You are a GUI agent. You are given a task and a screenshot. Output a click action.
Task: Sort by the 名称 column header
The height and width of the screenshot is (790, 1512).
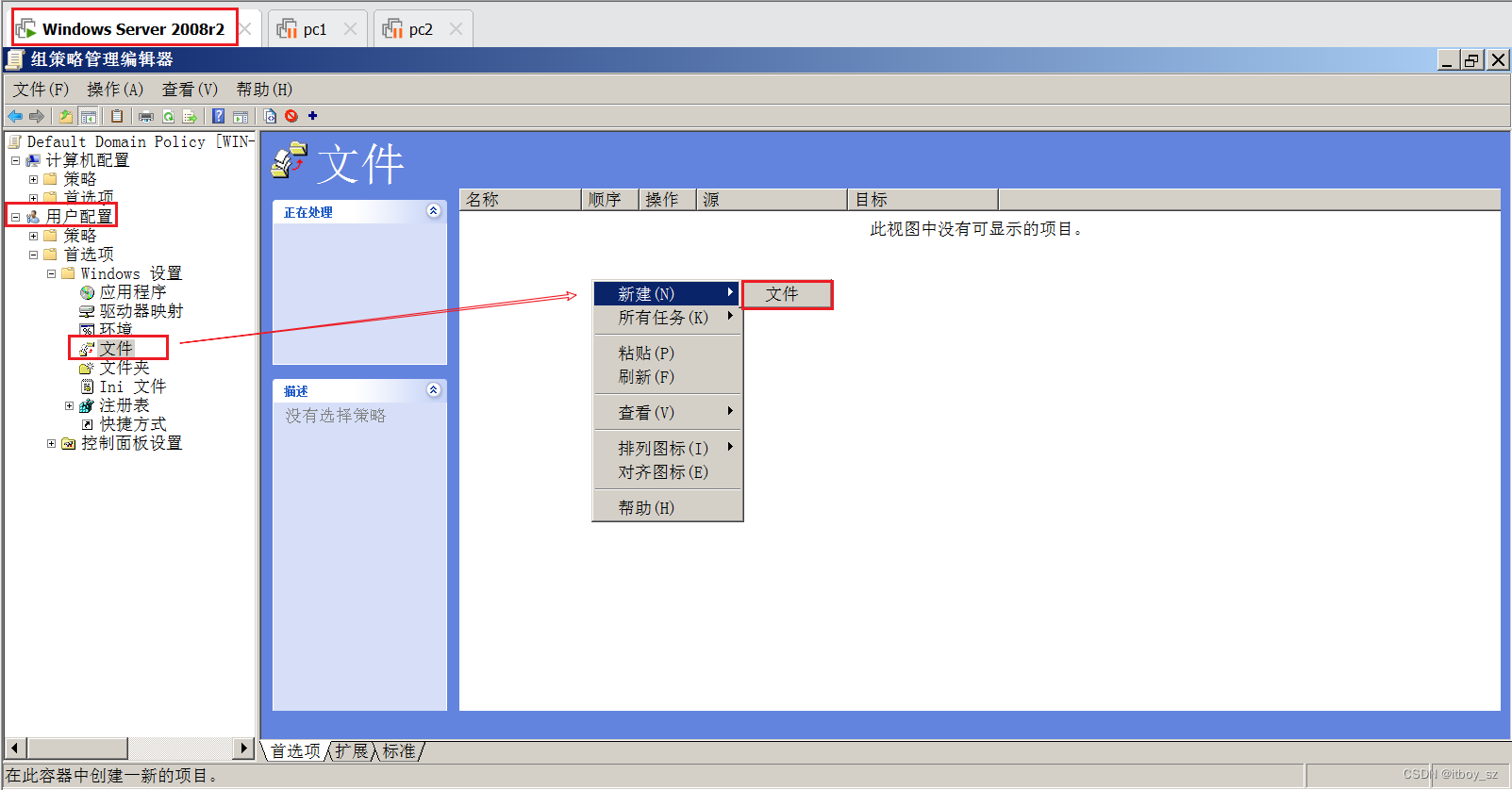(521, 200)
